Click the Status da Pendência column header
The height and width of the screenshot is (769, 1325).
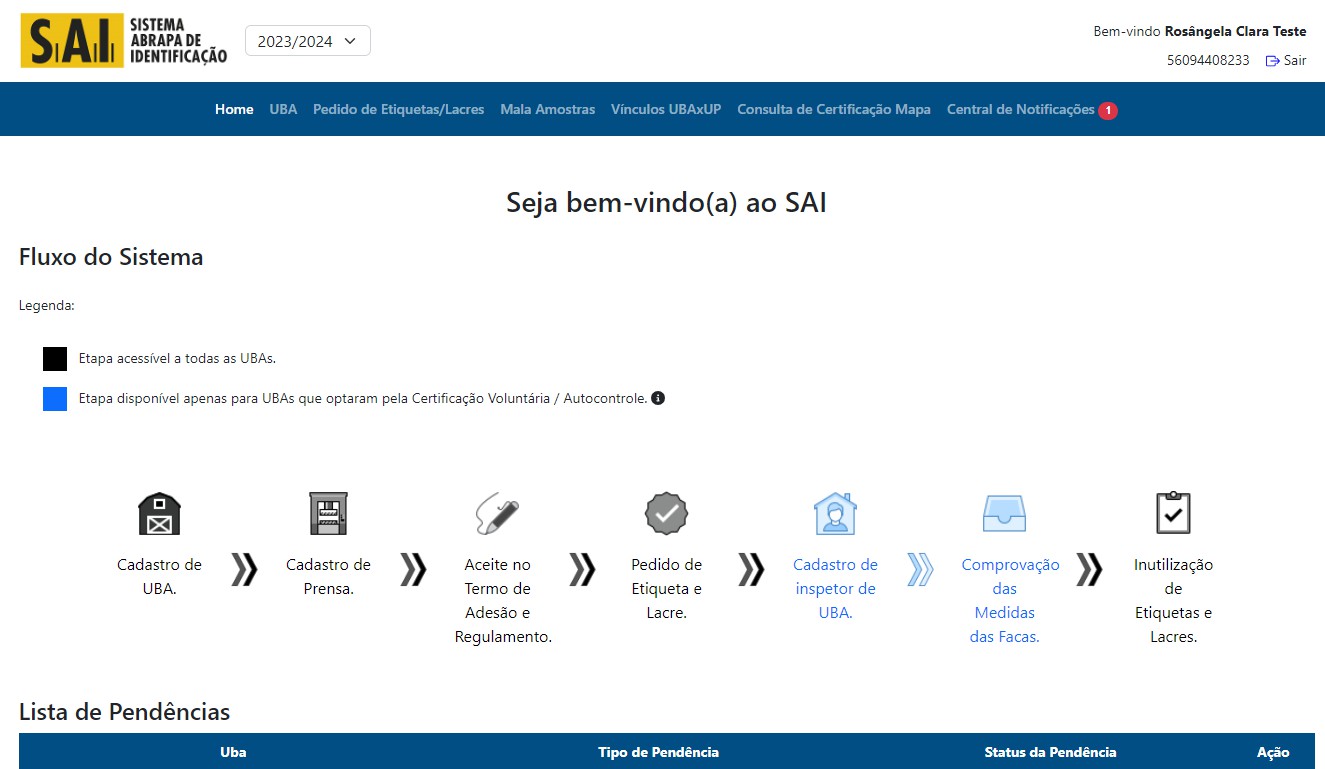point(1050,752)
